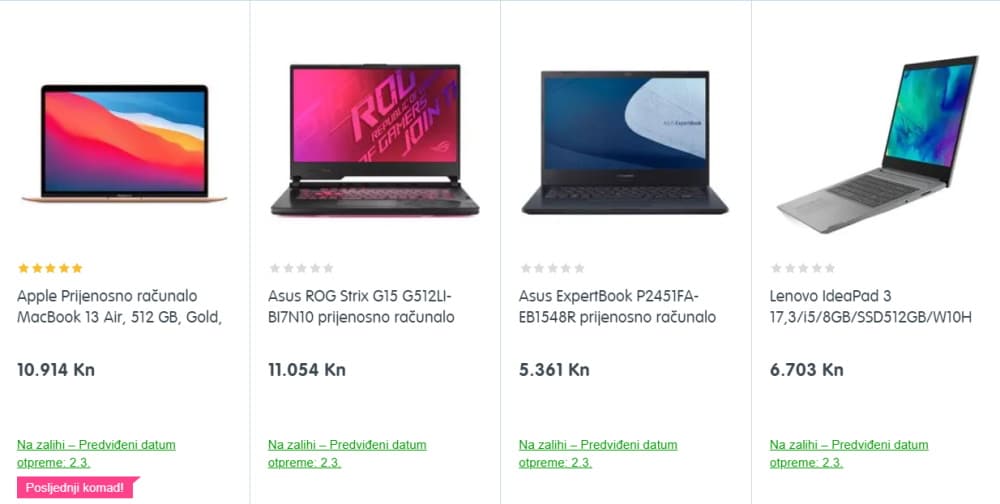Click MacBook stock availability link
Viewport: 1000px width, 504px height.
tap(96, 453)
